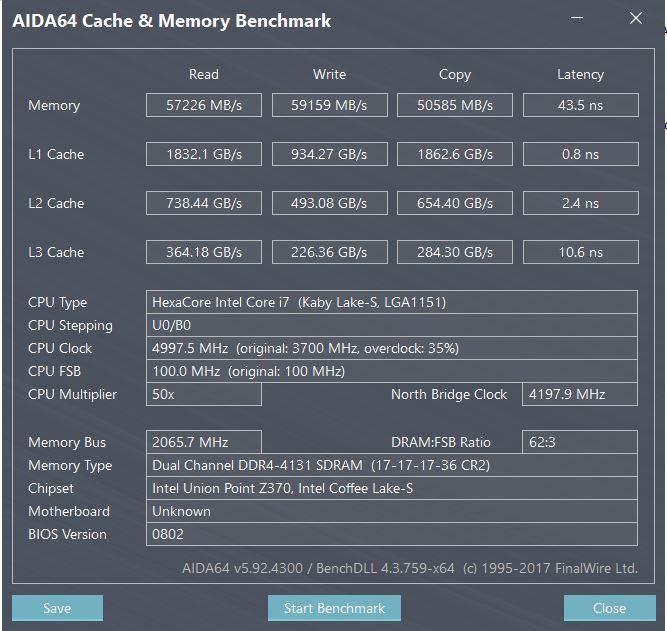Click the Read column header
Viewport: 667px width, 631px height.
(204, 74)
